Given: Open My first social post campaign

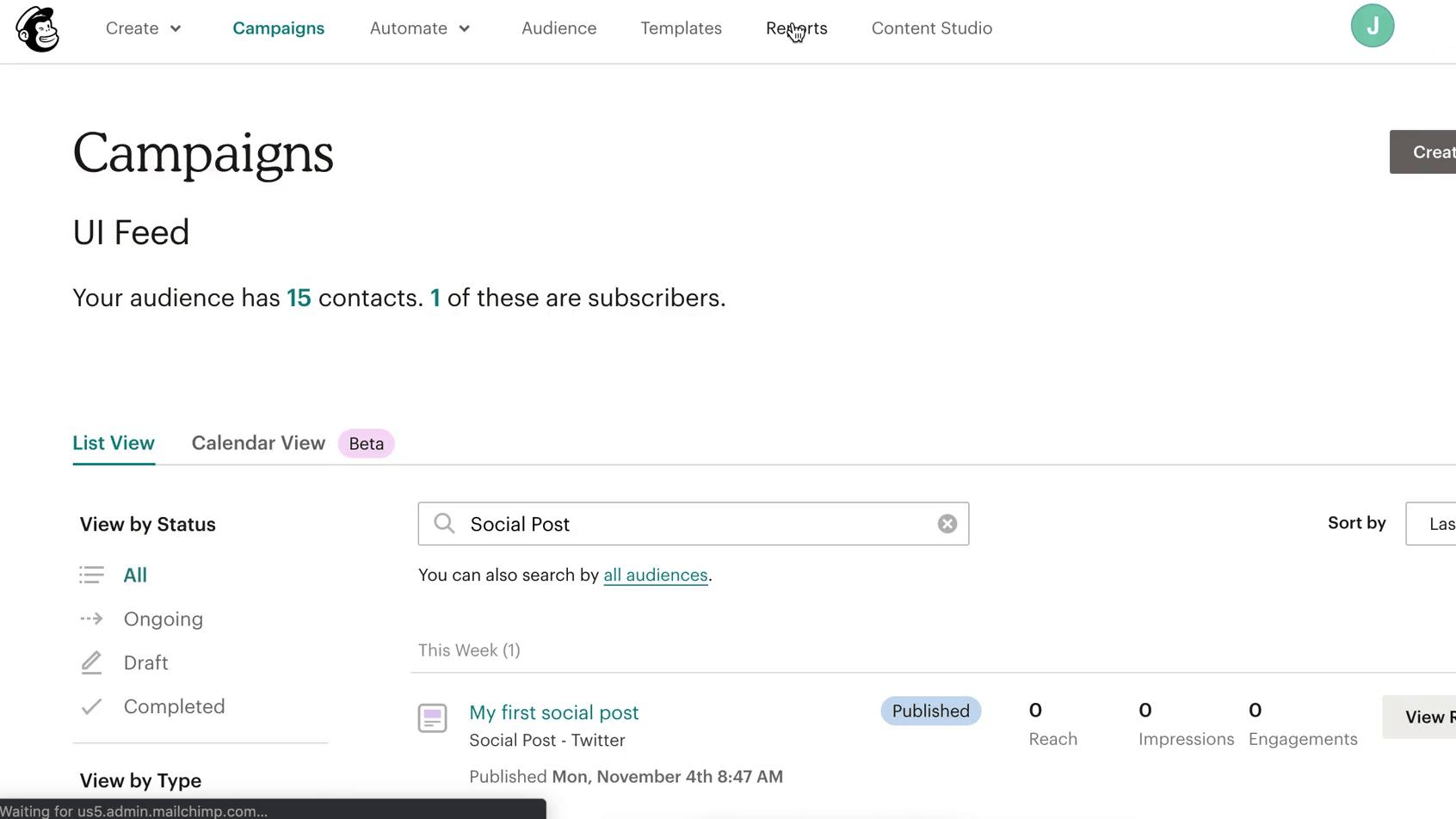Looking at the screenshot, I should coord(553,712).
